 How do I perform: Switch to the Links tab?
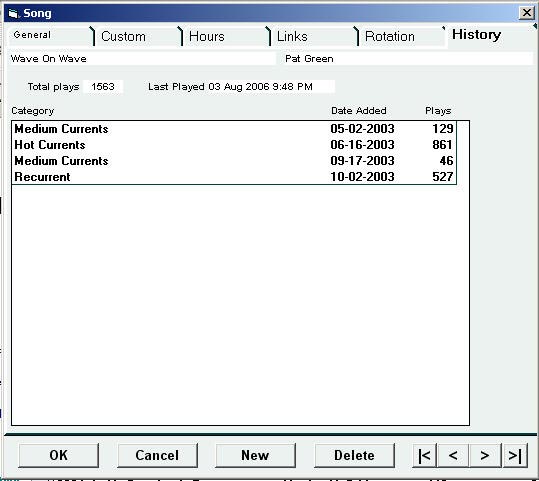[x=314, y=36]
